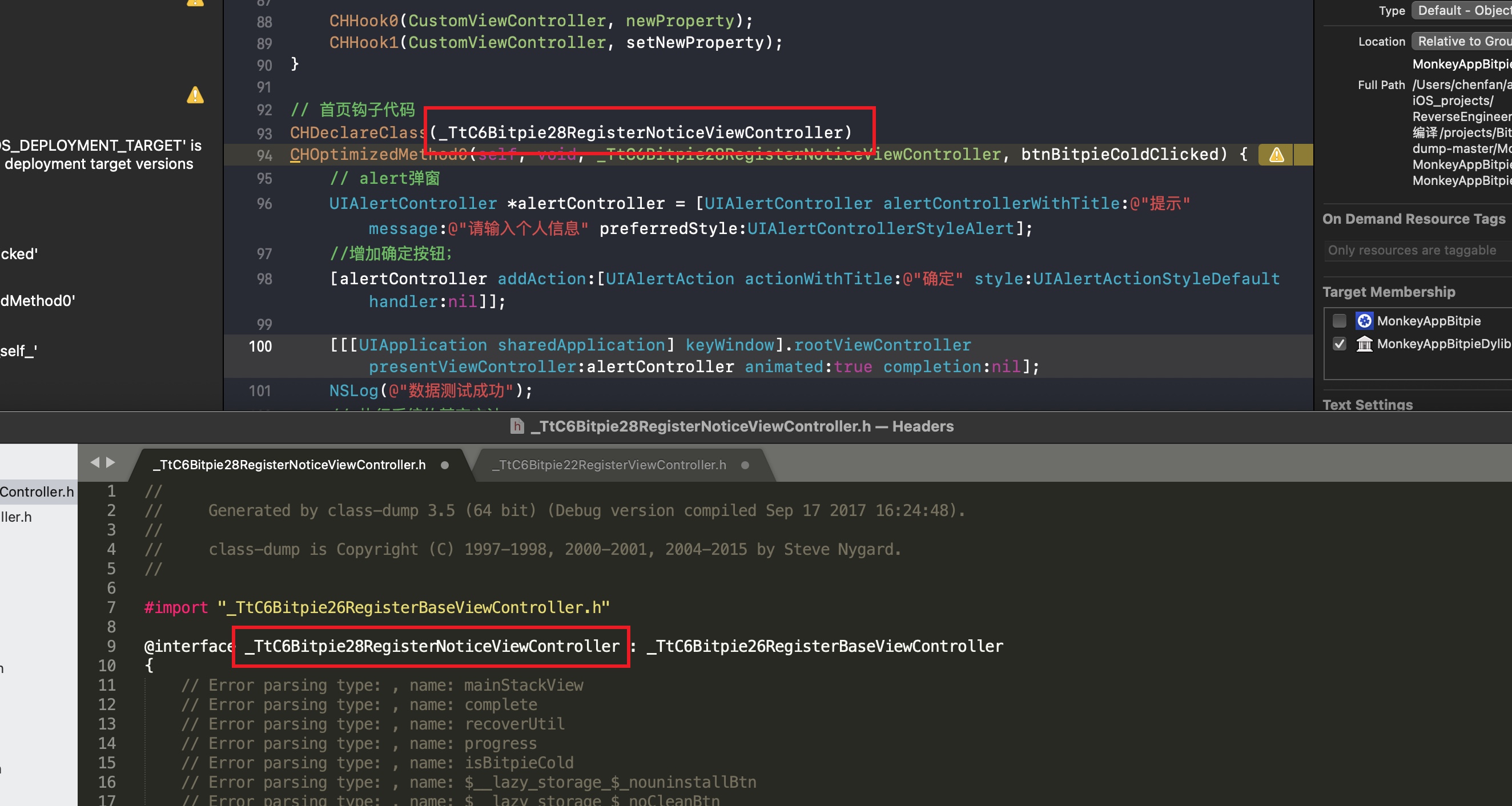Select the Controller.h file in the sidebar
The height and width of the screenshot is (806, 1512).
click(x=37, y=491)
